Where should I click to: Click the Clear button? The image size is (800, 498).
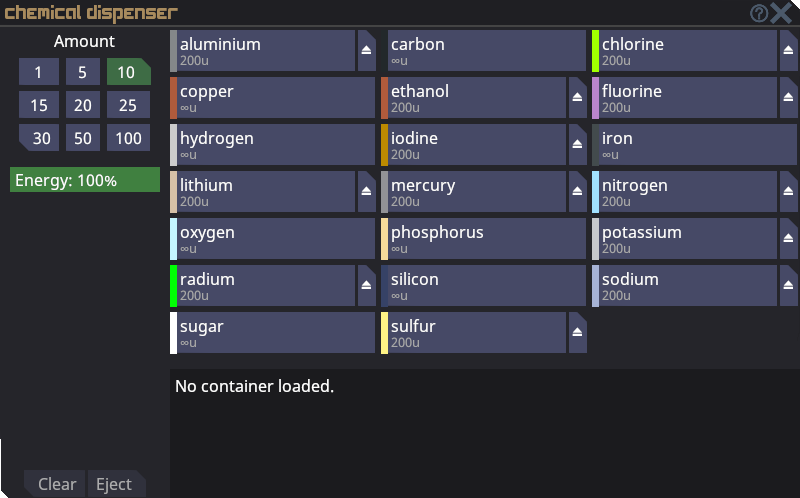[56, 484]
